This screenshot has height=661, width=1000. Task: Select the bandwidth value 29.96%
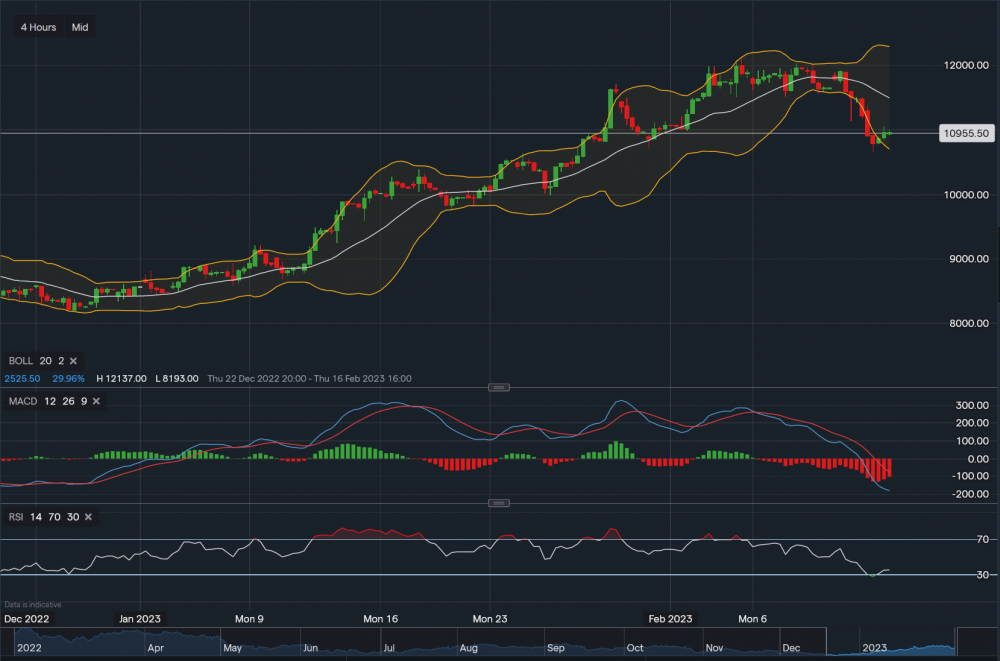coord(70,379)
